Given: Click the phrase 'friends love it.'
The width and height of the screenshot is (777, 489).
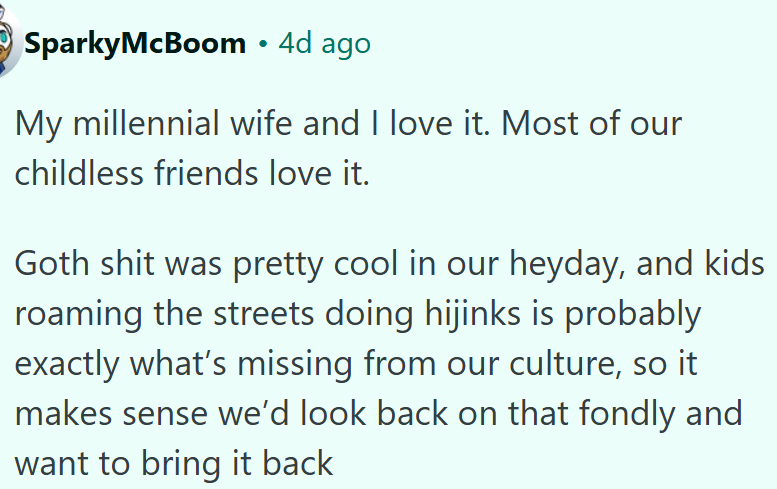Looking at the screenshot, I should tap(262, 175).
